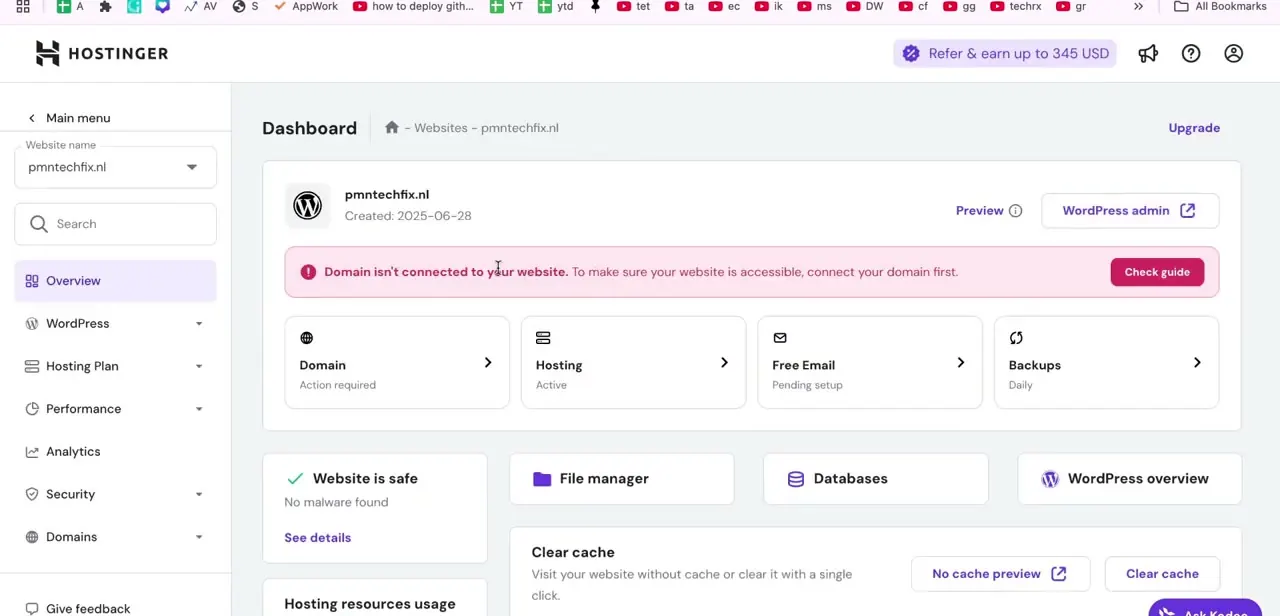Open WordPress overview

[x=1130, y=479]
